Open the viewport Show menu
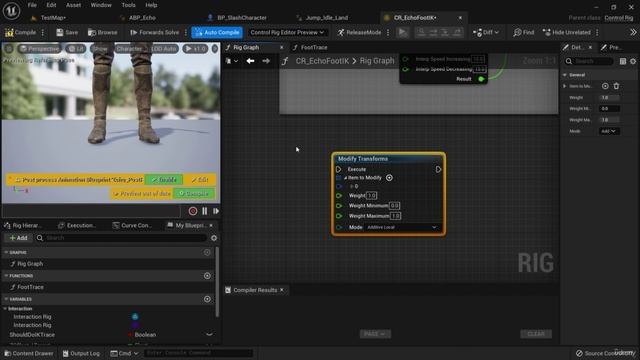Image resolution: width=640 pixels, height=360 pixels. [99, 49]
